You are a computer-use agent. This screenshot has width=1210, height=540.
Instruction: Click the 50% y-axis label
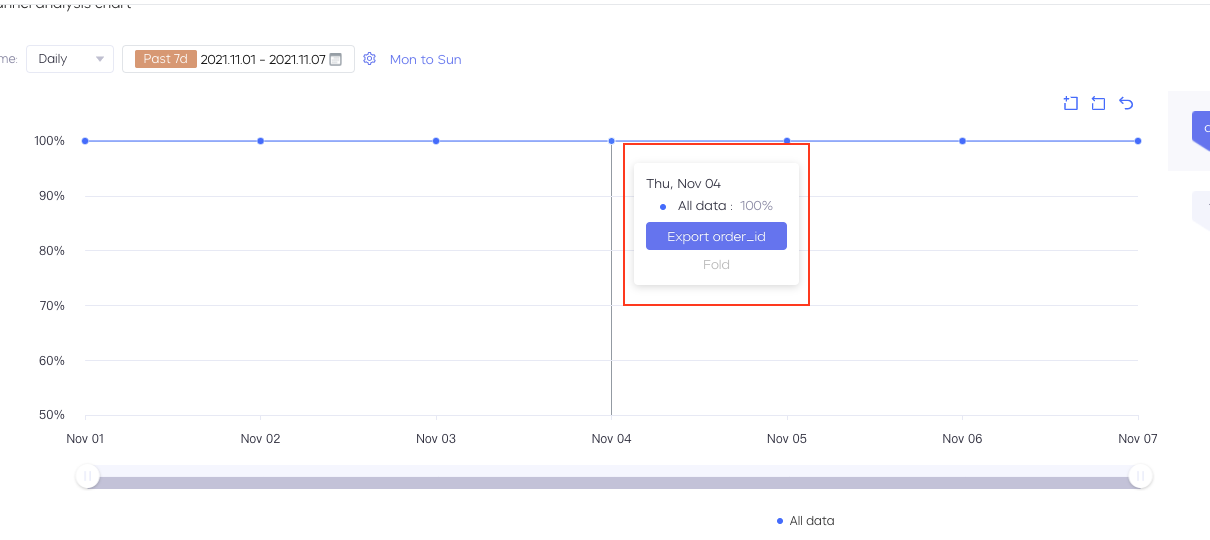pos(52,415)
